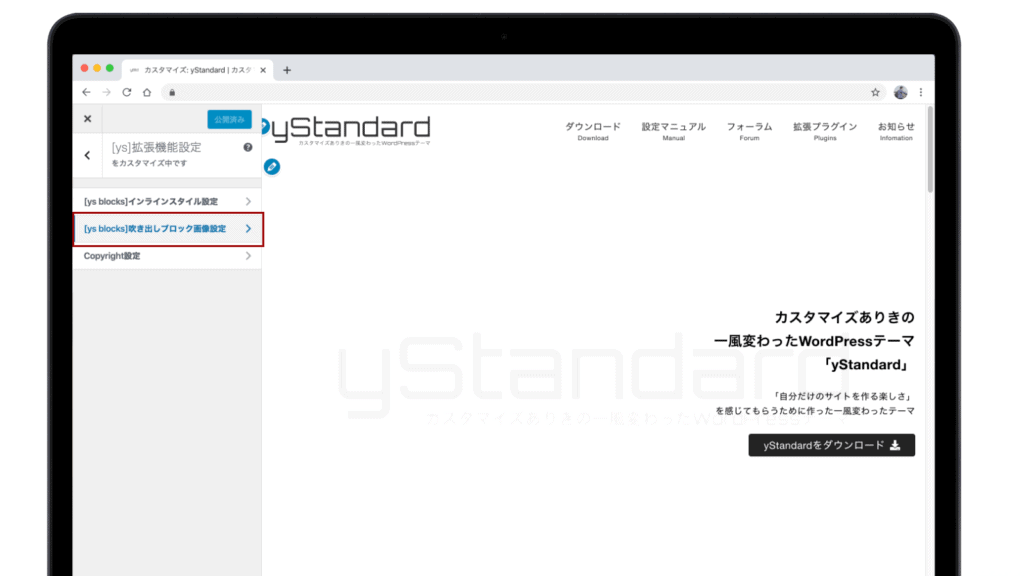The height and width of the screenshot is (576, 1024).
Task: Open [ys blocks]インラインスタイル設定 section
Action: 167,201
